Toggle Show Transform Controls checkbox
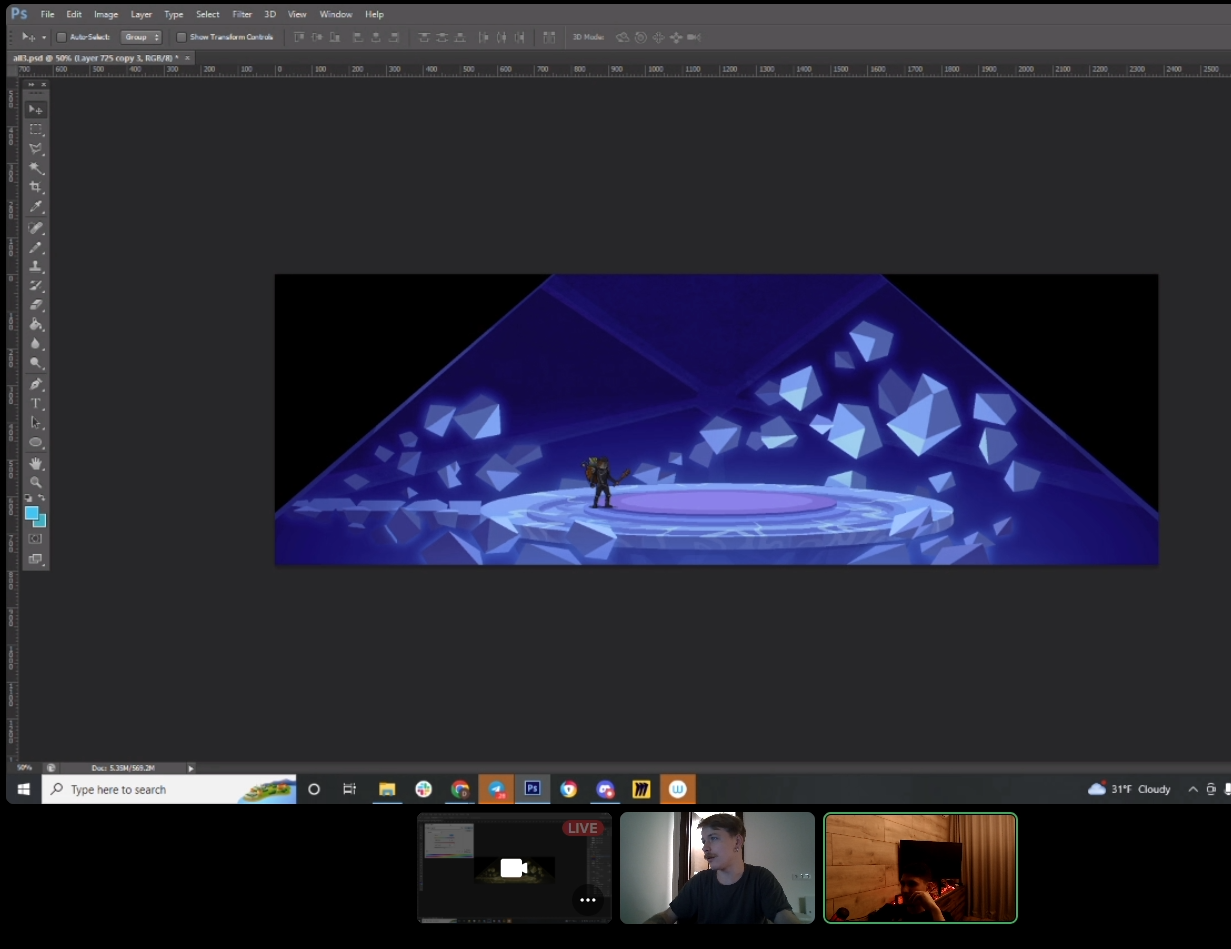The width and height of the screenshot is (1231, 949). pos(181,37)
